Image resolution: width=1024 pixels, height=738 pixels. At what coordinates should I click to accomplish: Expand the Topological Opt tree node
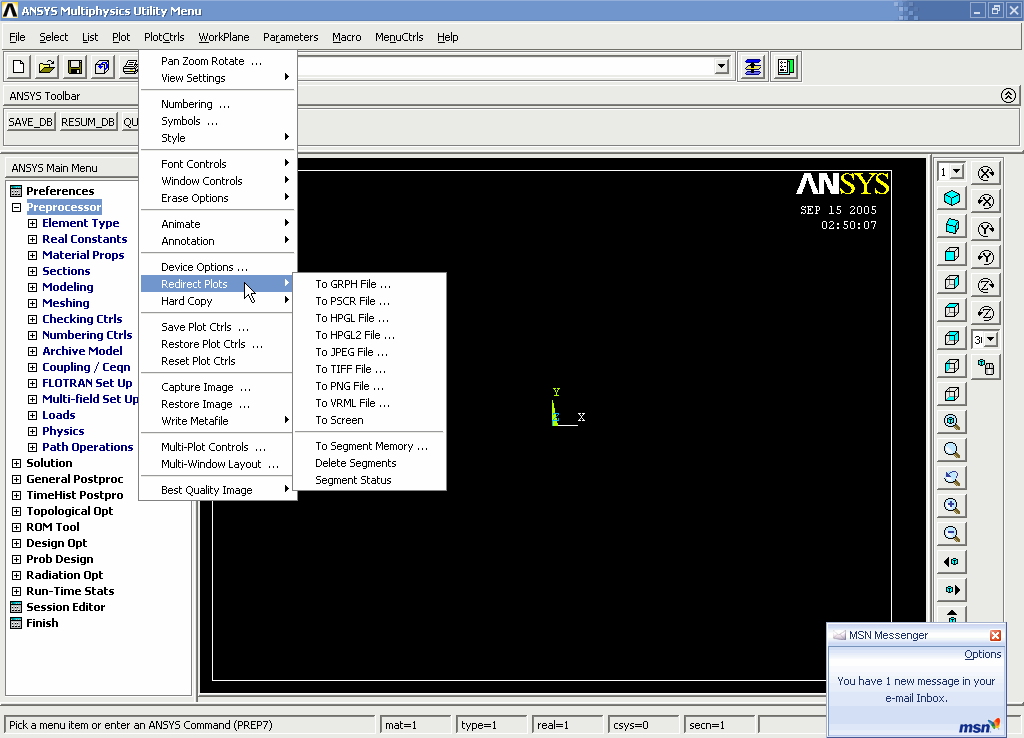(x=16, y=511)
